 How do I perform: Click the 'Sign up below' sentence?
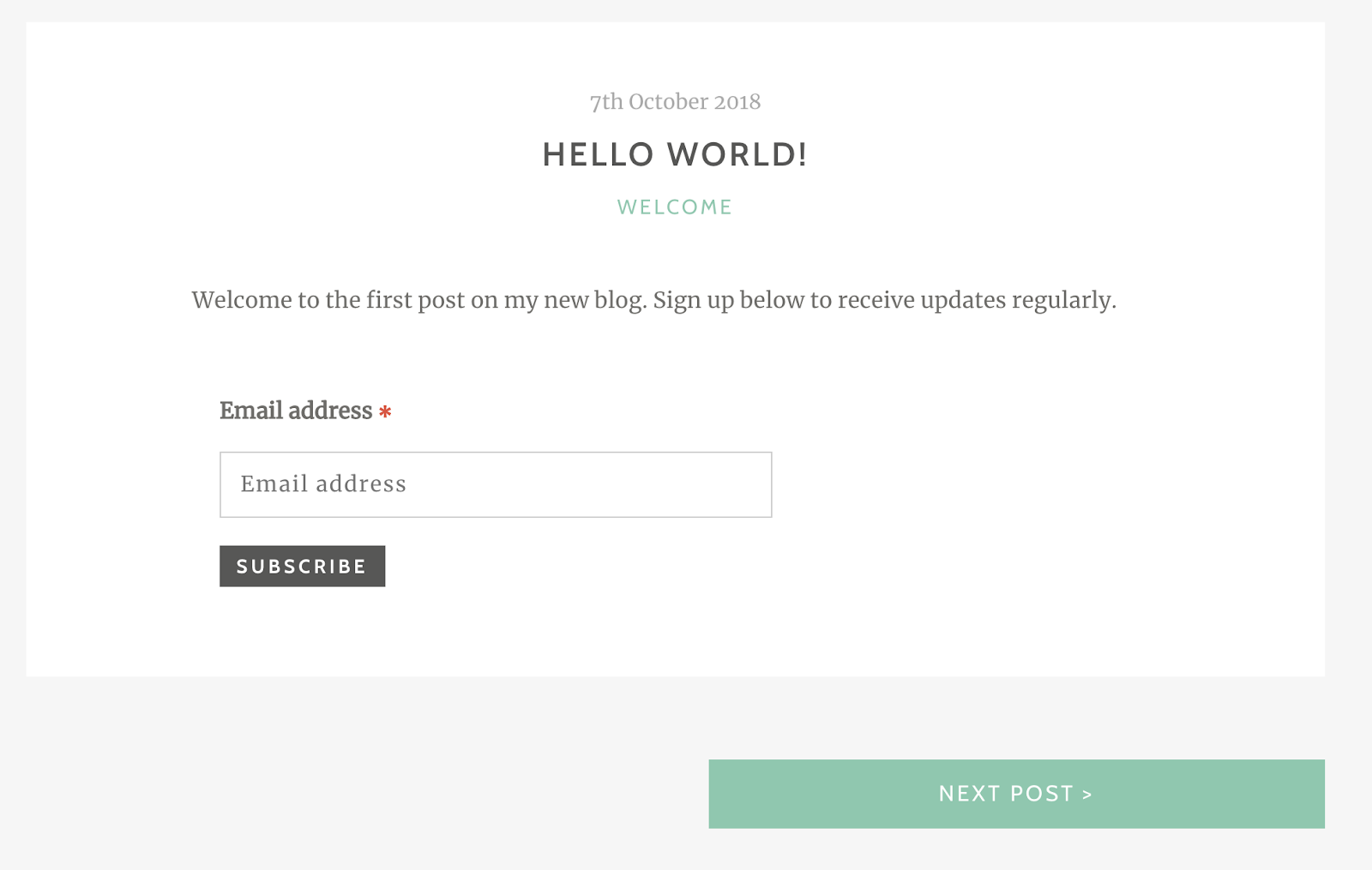(884, 300)
